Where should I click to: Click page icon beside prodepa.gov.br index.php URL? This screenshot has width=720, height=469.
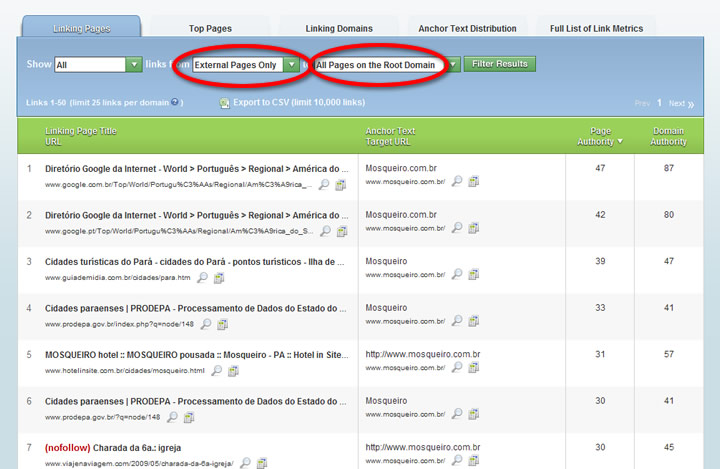pyautogui.click(x=222, y=324)
